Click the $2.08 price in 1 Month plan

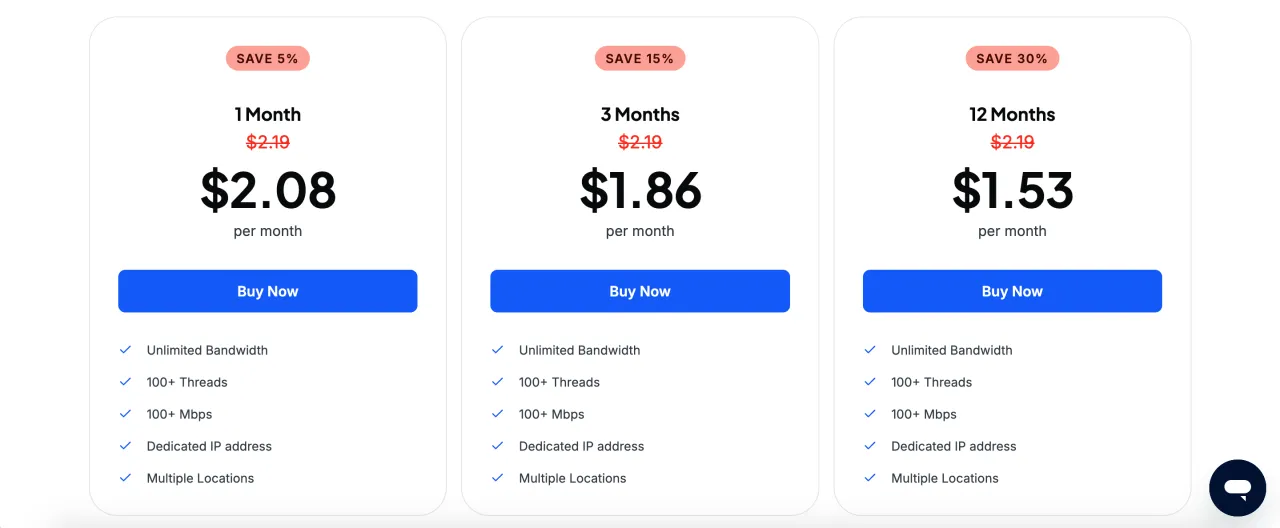267,190
